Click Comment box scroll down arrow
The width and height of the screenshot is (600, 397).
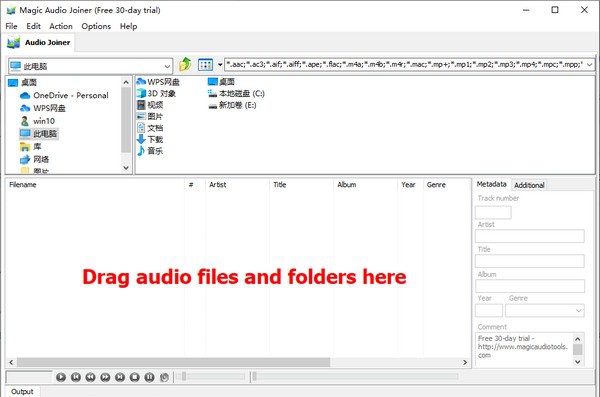click(578, 361)
